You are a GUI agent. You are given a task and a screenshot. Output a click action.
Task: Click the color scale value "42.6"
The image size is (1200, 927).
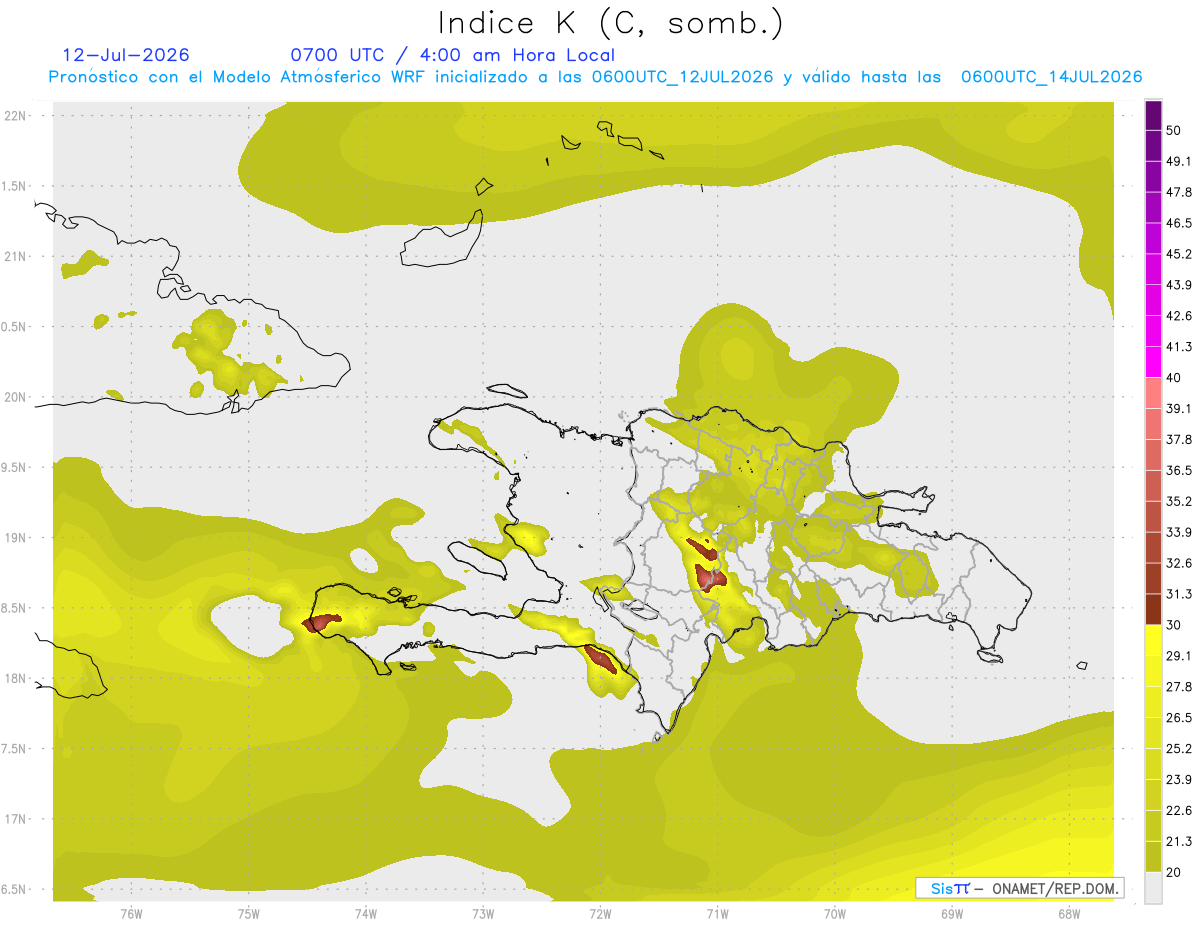[1178, 316]
